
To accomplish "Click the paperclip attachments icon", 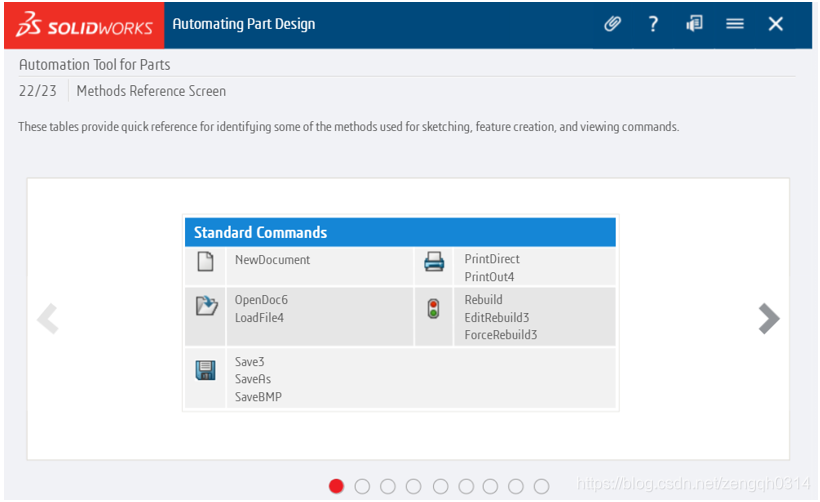I will (x=613, y=24).
